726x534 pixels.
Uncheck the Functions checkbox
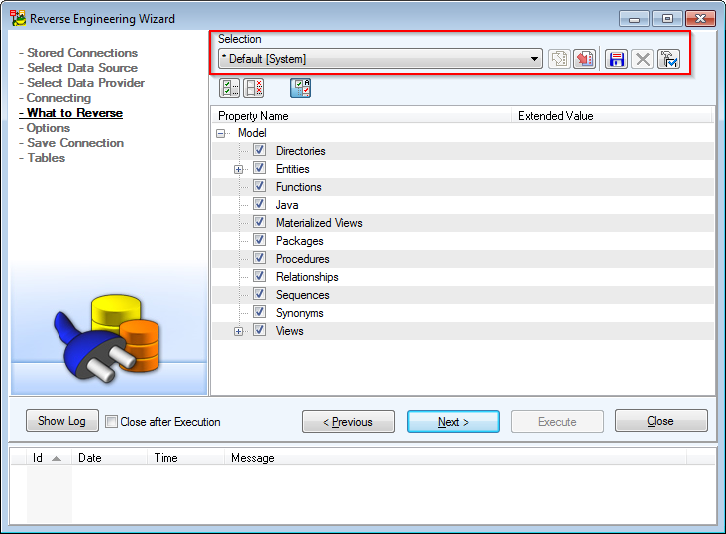point(259,186)
